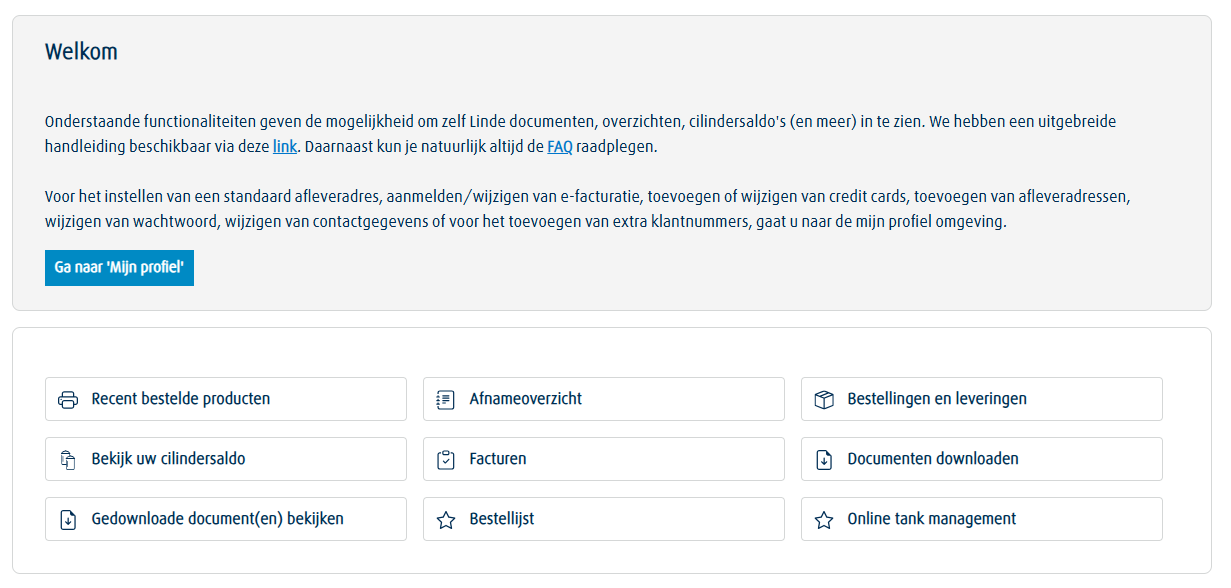
Task: Click the cylinder icon next to Bekijk uw cilindersaldo
Action: tap(68, 458)
